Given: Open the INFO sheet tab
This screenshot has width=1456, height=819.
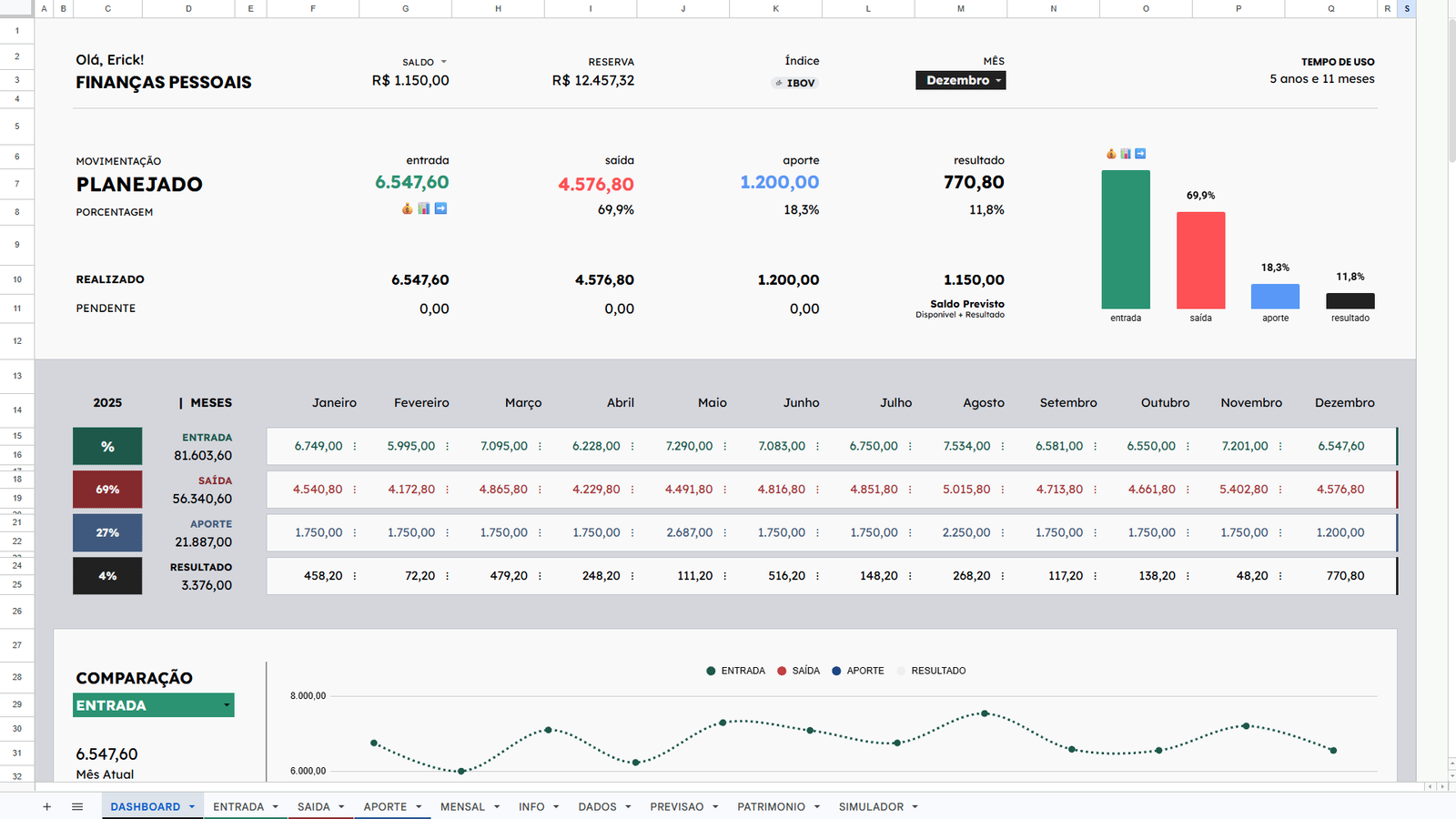Looking at the screenshot, I should [531, 807].
